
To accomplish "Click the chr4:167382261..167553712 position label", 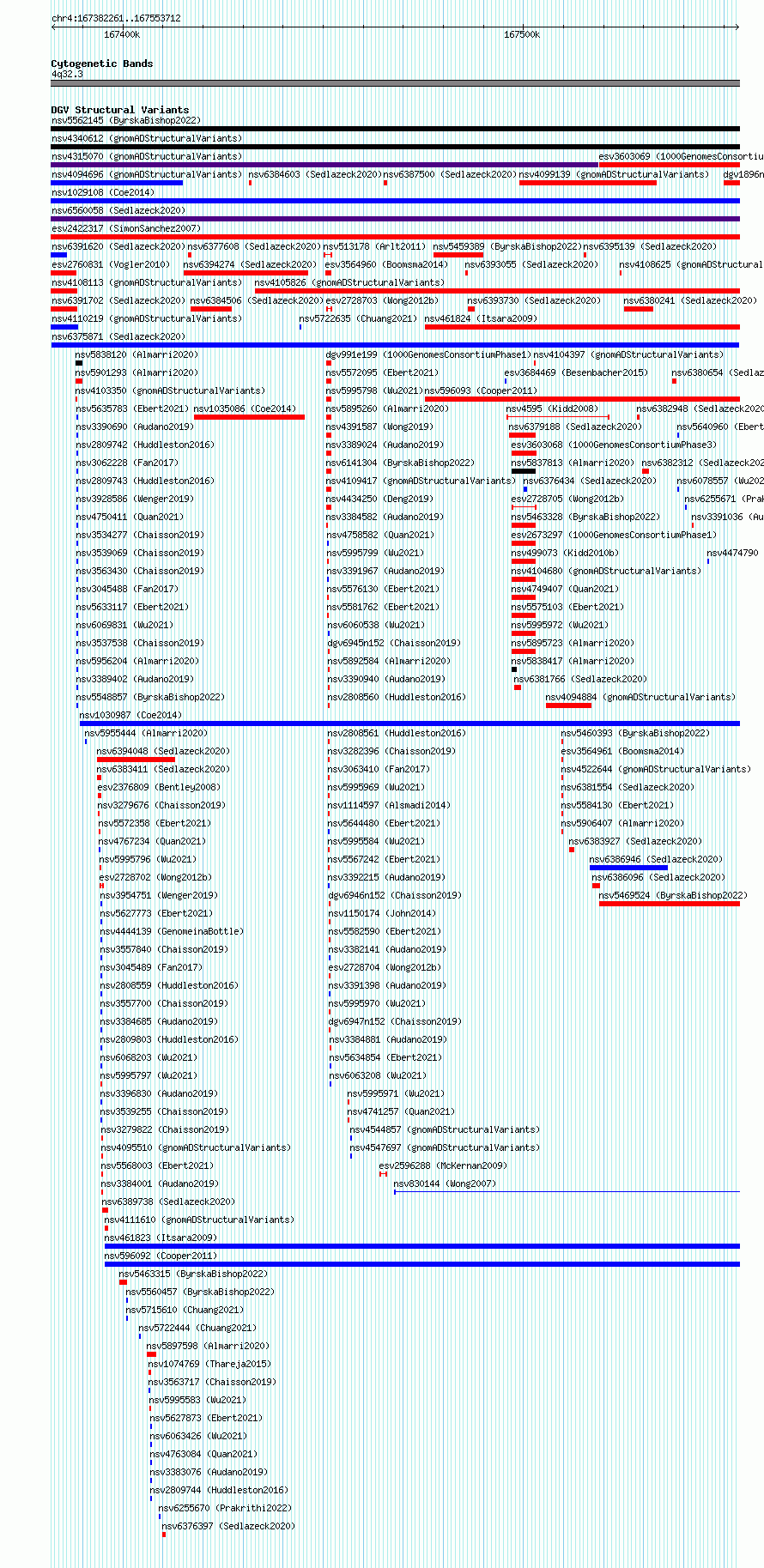I will 116,18.
